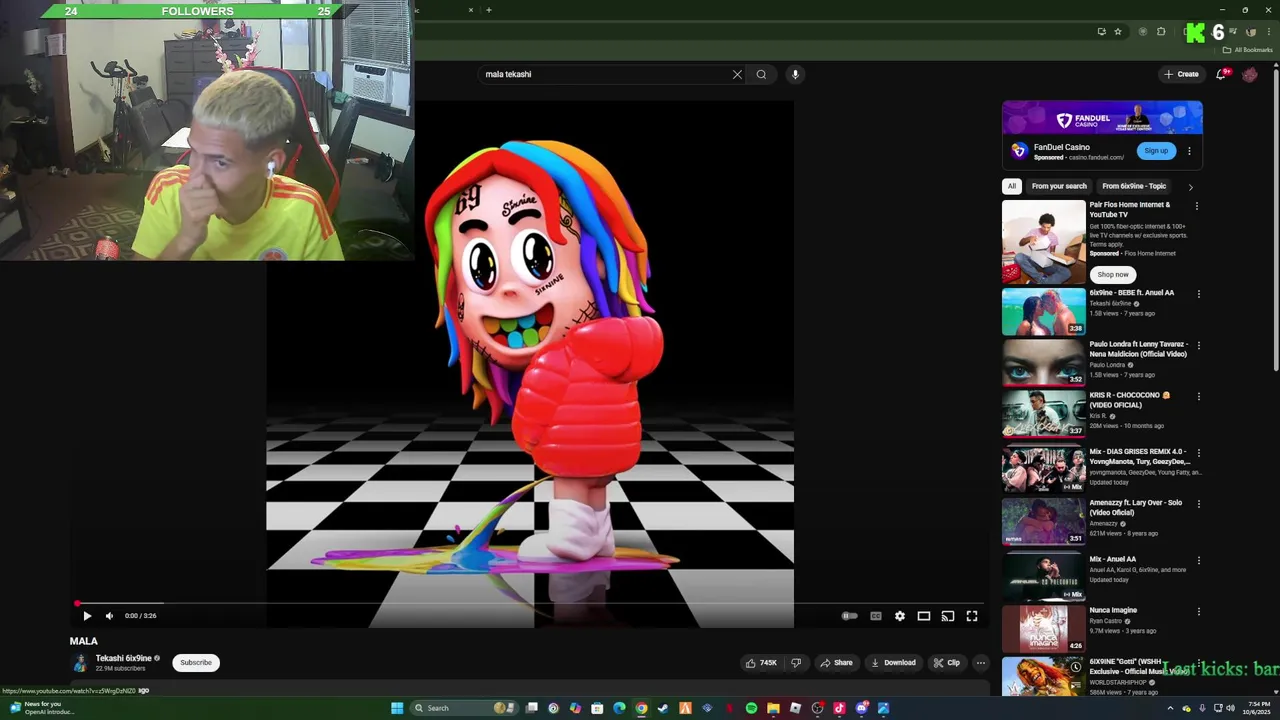Cast the video to TV
Screen dimensions: 1280x720
pos(948,616)
